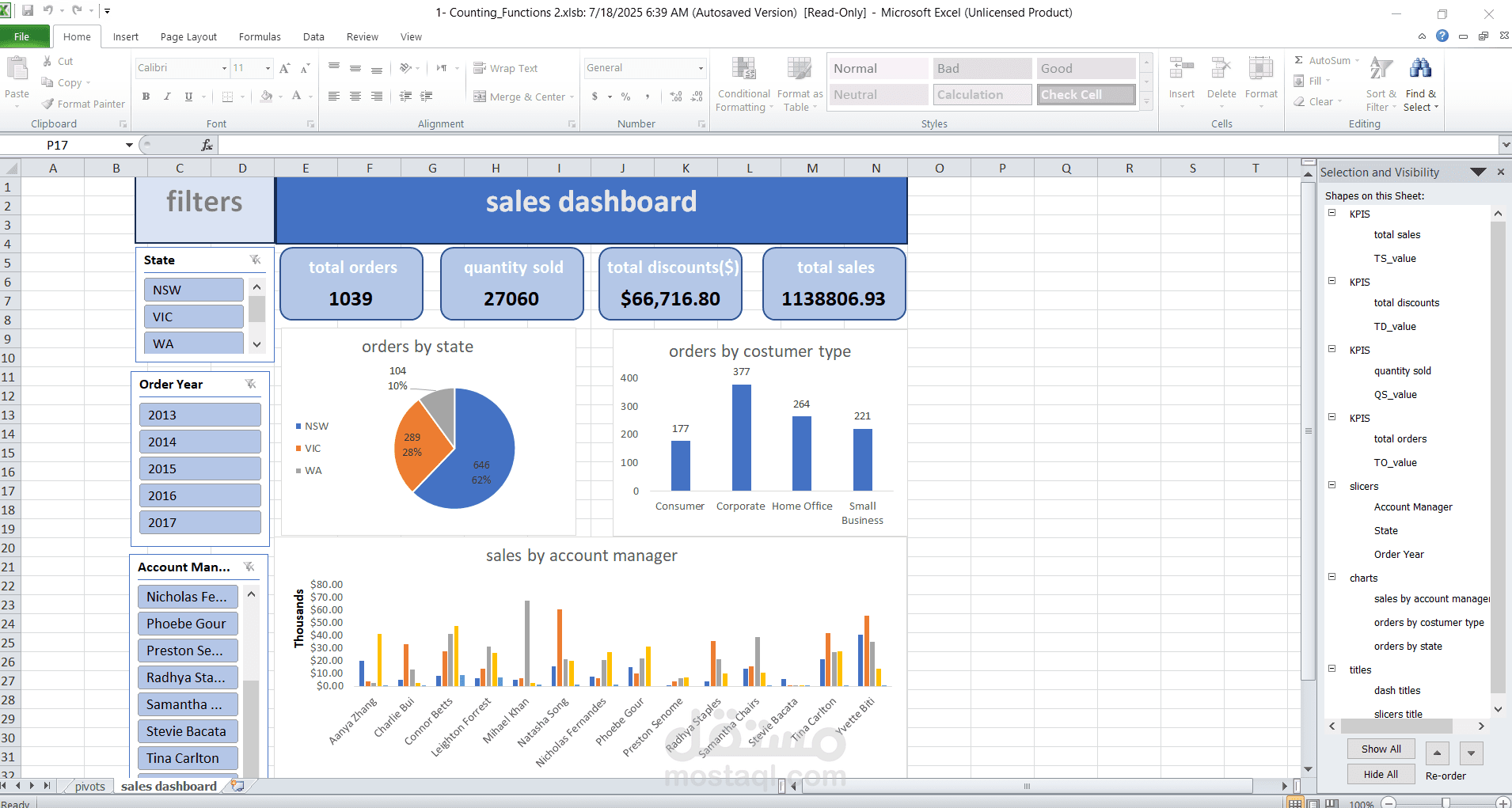Select Stevie Bacata in Account Manager slicer
This screenshot has height=808, width=1512.
coord(188,730)
